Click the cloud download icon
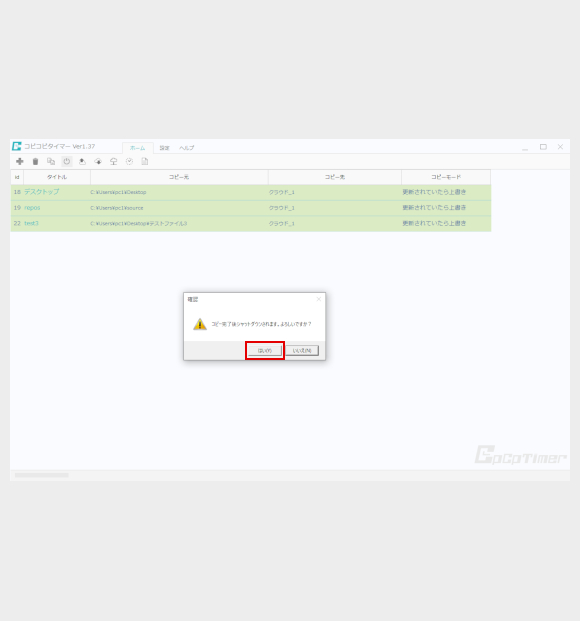Image resolution: width=580 pixels, height=621 pixels. point(98,161)
